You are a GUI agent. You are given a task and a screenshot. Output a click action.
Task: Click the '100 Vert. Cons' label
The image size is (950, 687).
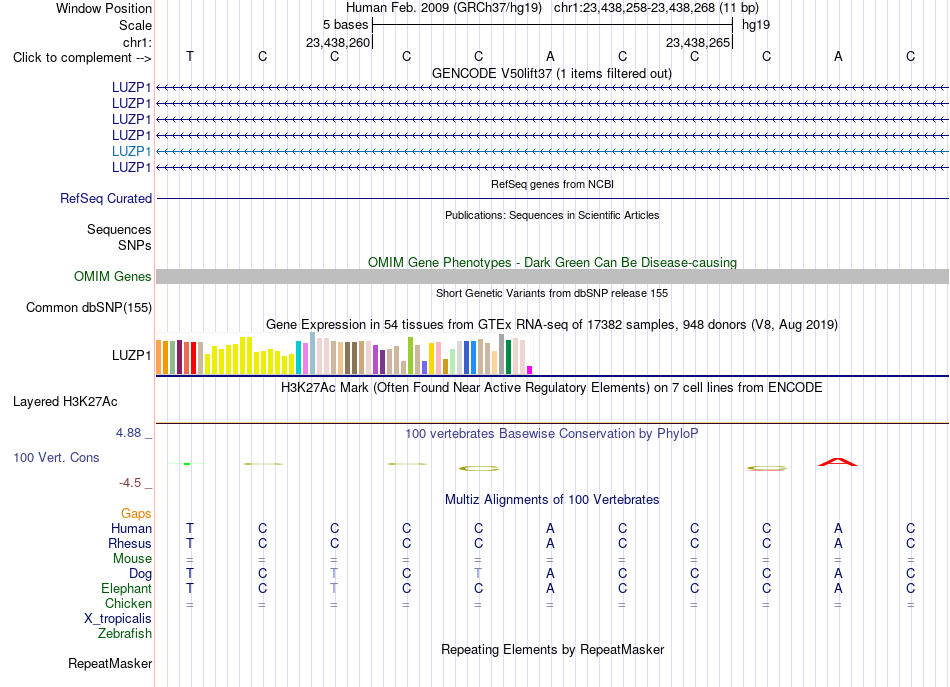[x=56, y=457]
